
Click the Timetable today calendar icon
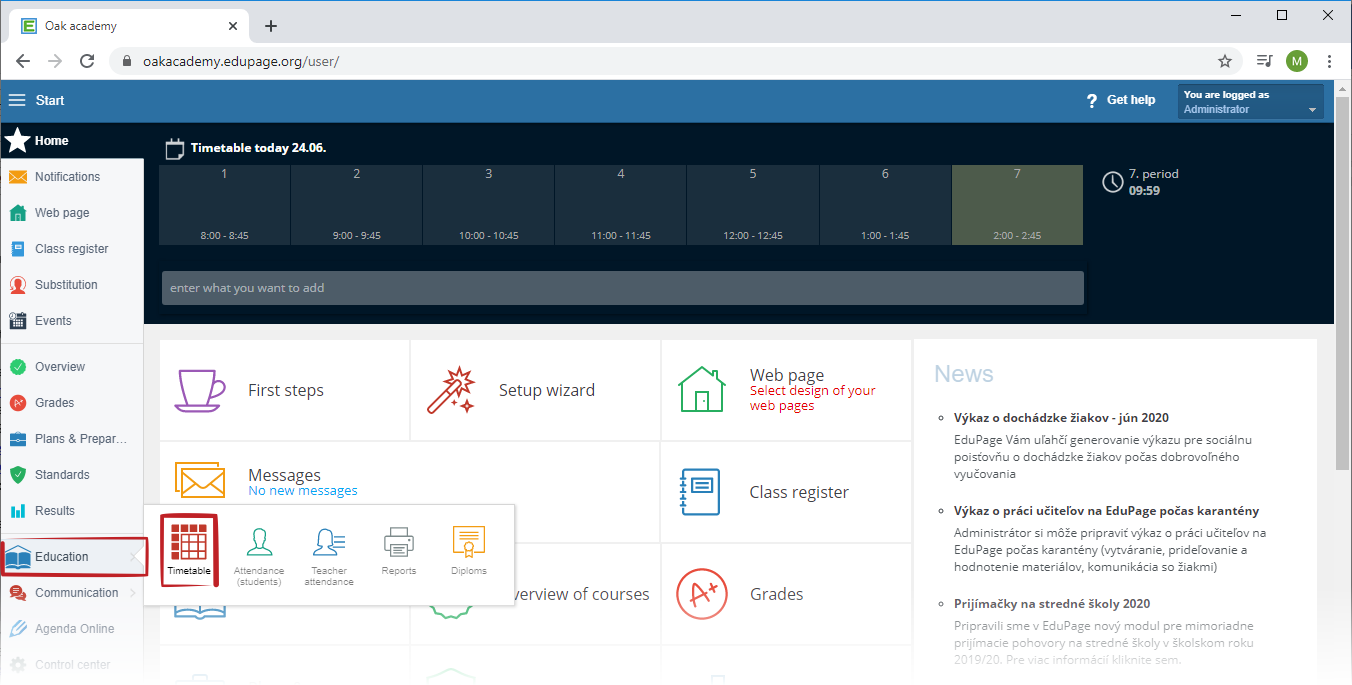point(174,148)
